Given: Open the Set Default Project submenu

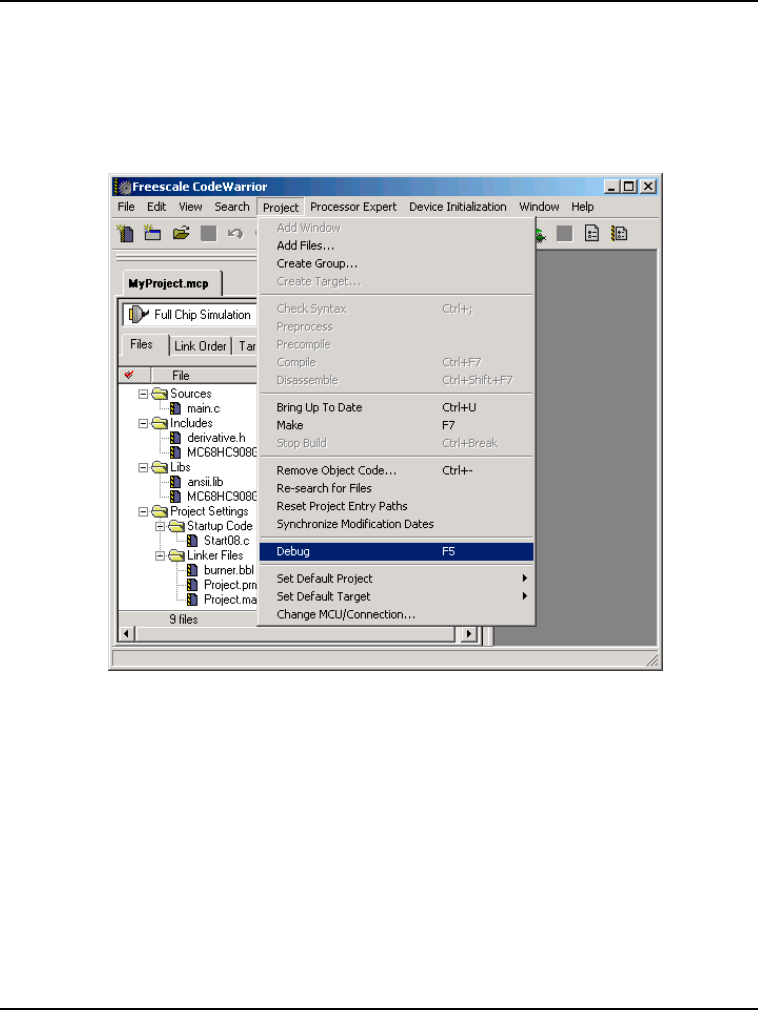Looking at the screenshot, I should pos(396,578).
